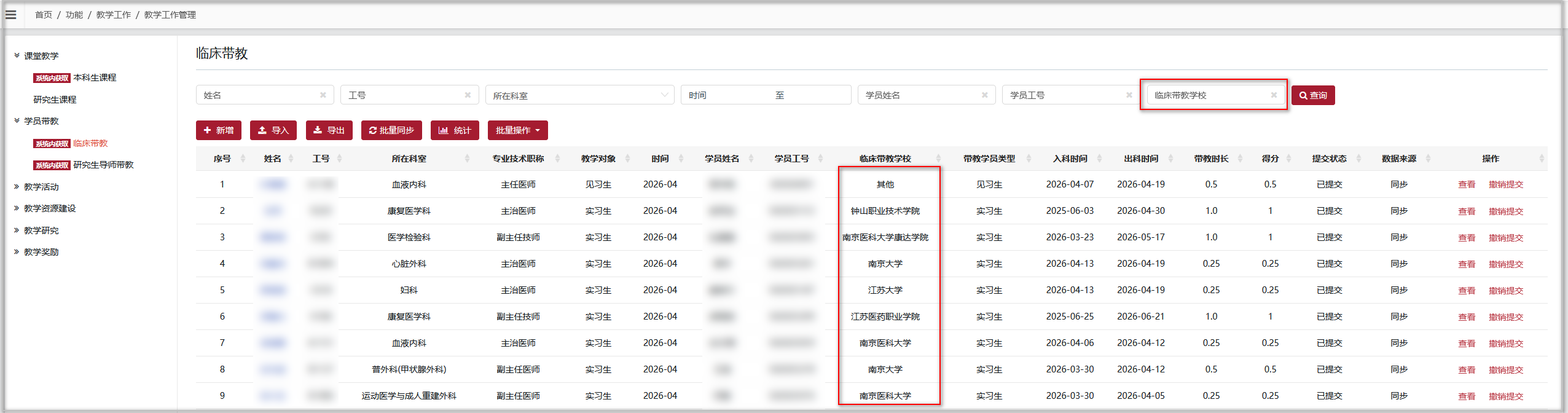Sort table by 教学对象 sort icon
Screen dimensions: 1568x413
tap(627, 159)
